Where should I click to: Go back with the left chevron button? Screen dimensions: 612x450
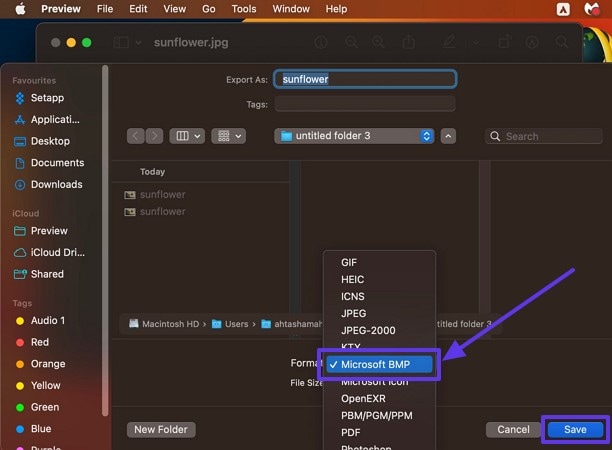135,136
